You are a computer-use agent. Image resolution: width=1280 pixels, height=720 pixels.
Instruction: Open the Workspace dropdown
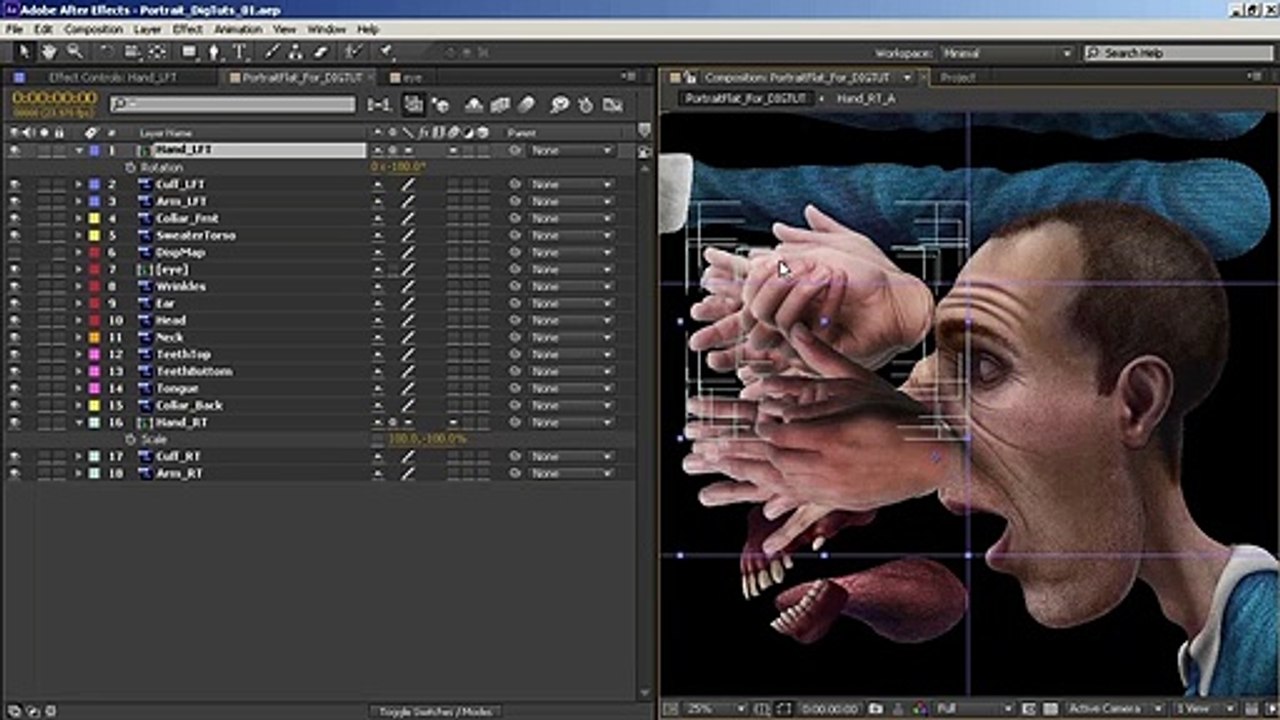click(x=1007, y=53)
